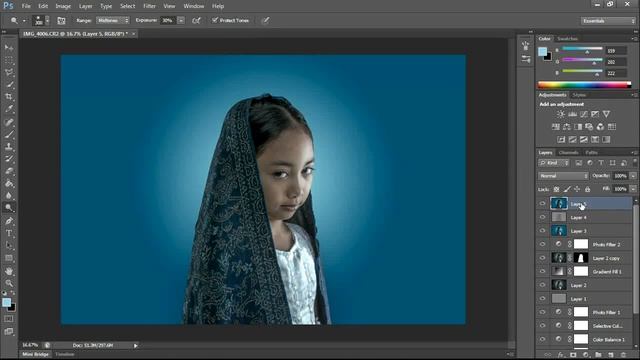The width and height of the screenshot is (640, 360).
Task: Hide Layer 3 visibility
Action: 542,231
